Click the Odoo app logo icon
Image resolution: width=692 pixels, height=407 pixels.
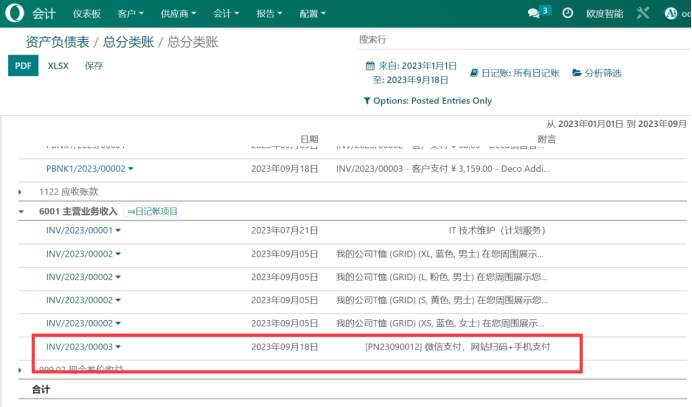tap(15, 14)
